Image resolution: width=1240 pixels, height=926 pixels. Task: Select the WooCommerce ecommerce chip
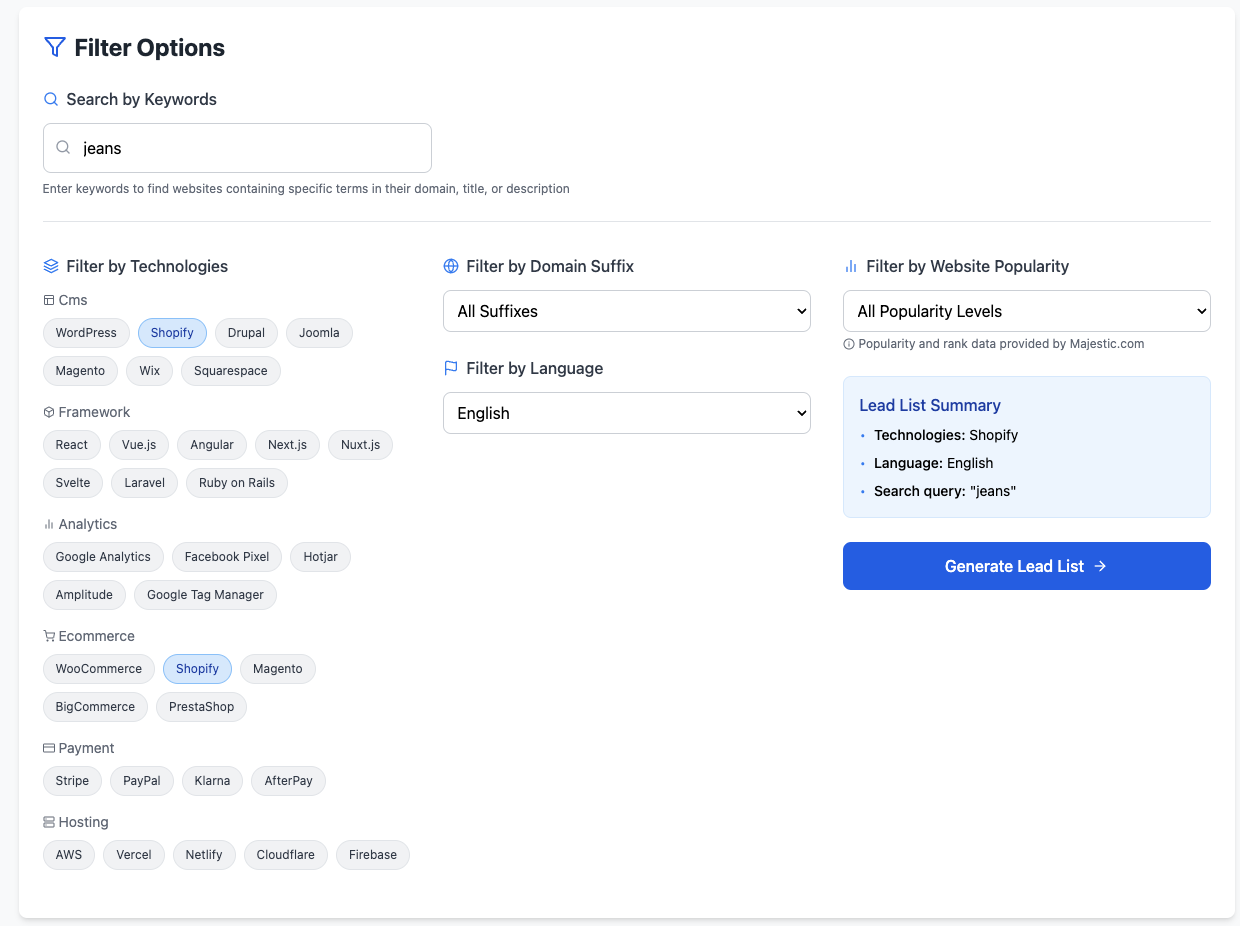tap(99, 669)
